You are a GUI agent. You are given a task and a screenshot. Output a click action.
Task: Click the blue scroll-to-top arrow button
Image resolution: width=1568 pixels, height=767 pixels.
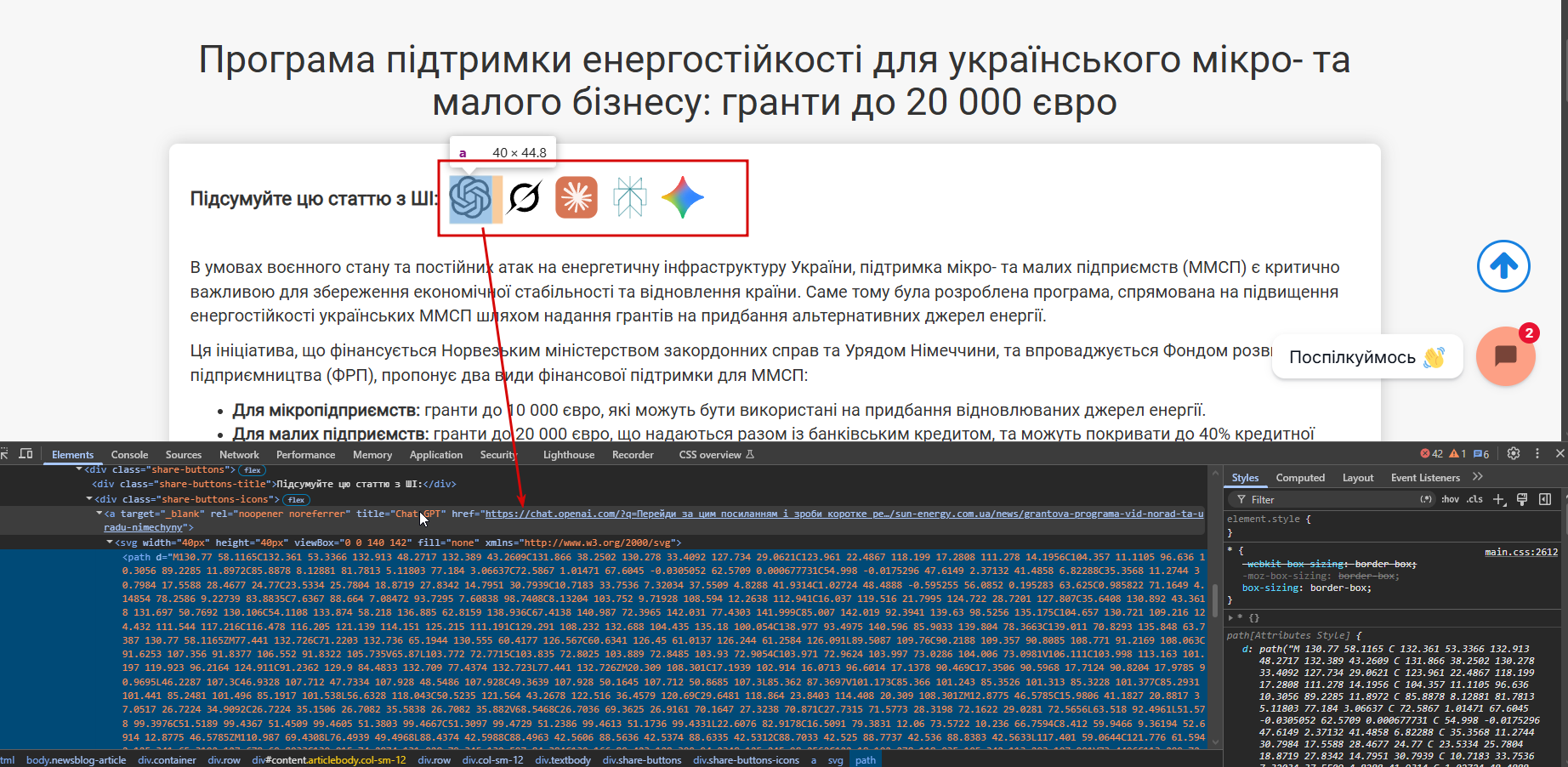pyautogui.click(x=1503, y=266)
